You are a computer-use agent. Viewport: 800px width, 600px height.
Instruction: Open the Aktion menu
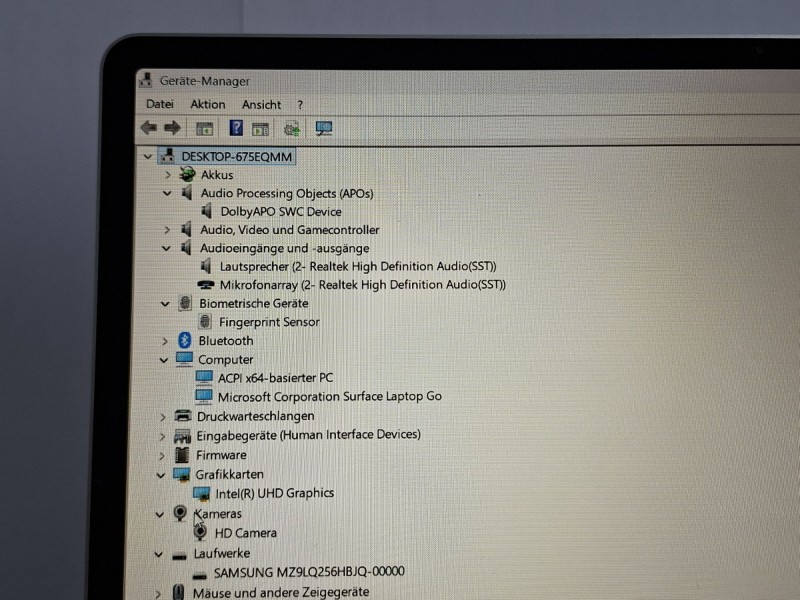coord(208,104)
